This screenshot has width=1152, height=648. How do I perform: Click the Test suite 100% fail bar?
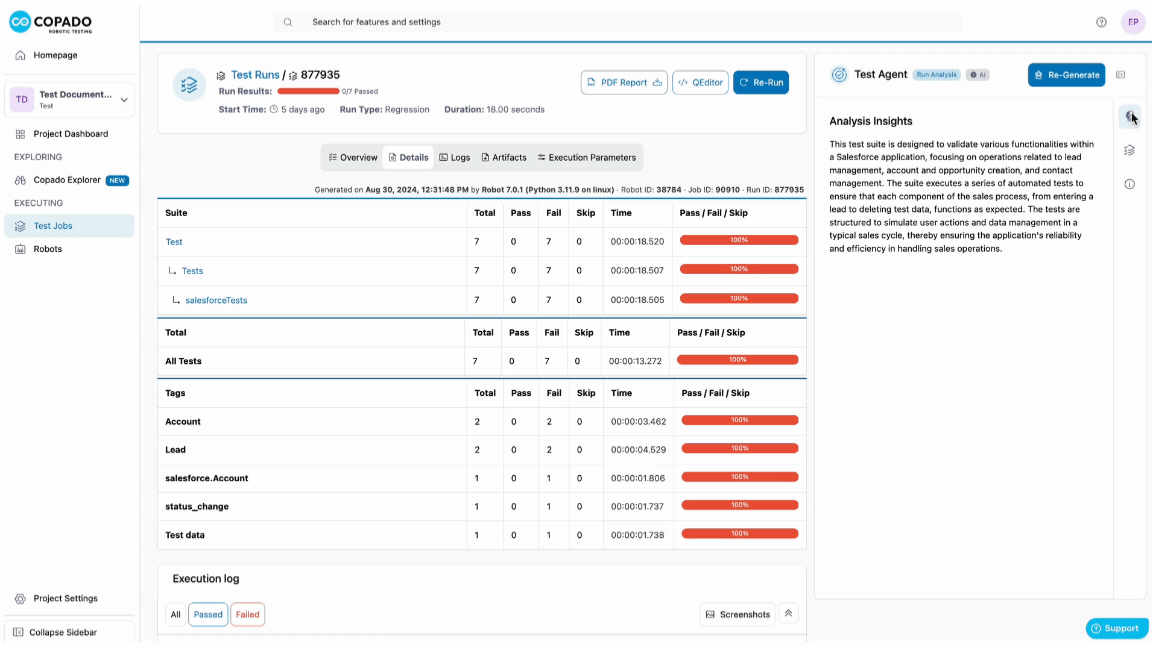click(738, 240)
